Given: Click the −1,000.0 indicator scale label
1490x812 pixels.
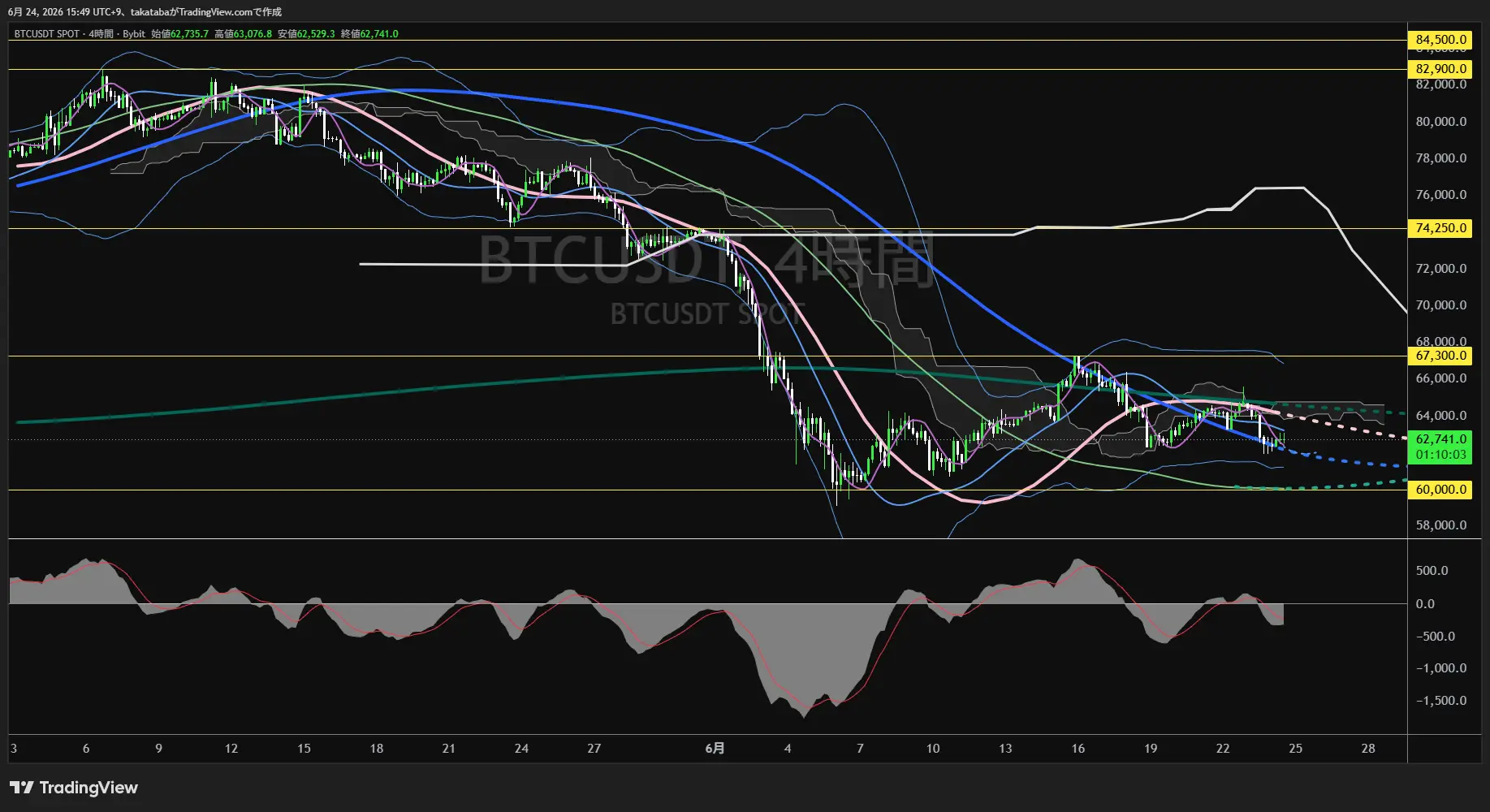Looking at the screenshot, I should point(1441,668).
